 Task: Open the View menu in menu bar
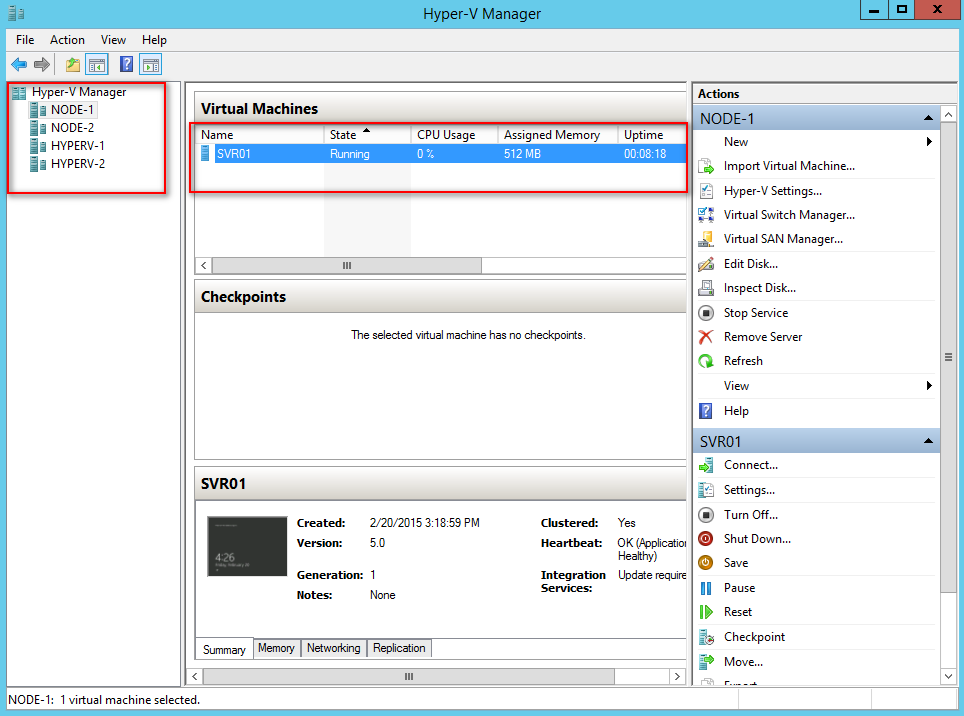point(113,40)
